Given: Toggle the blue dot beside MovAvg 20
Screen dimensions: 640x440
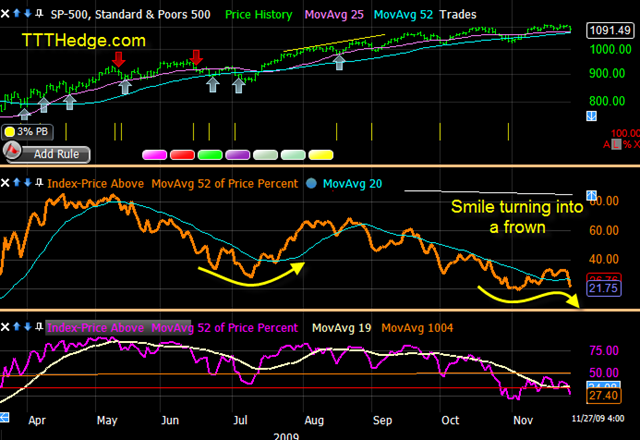Looking at the screenshot, I should (311, 184).
